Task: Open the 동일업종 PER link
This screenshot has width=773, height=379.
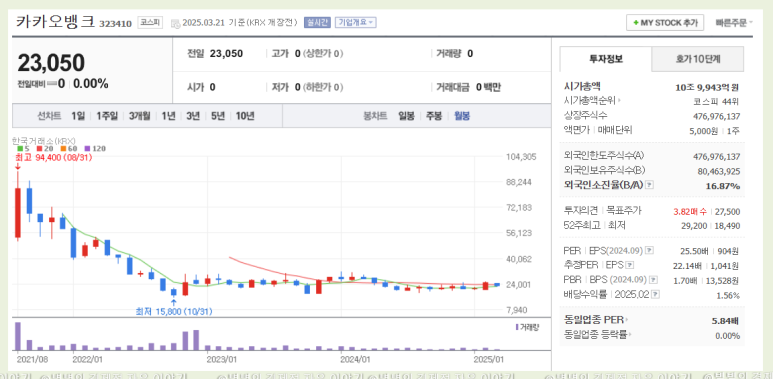Action: [x=596, y=320]
